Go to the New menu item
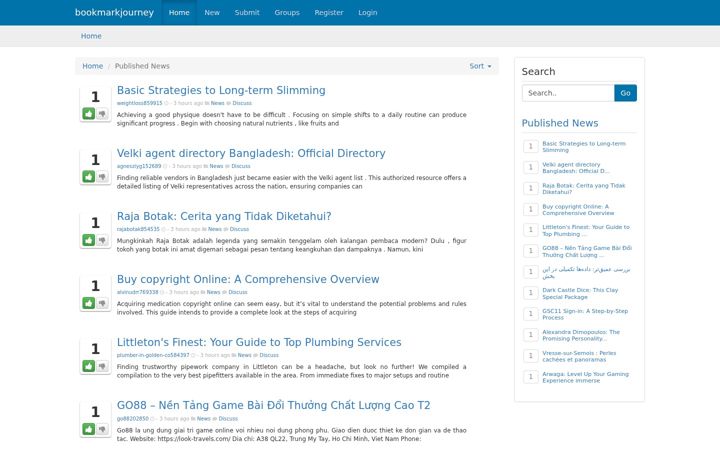The image size is (720, 450). coord(212,12)
